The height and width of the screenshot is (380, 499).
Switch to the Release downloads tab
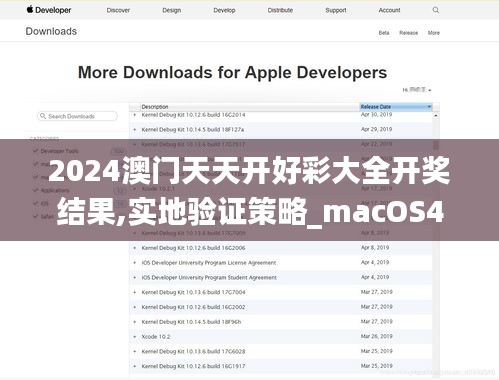point(409,33)
